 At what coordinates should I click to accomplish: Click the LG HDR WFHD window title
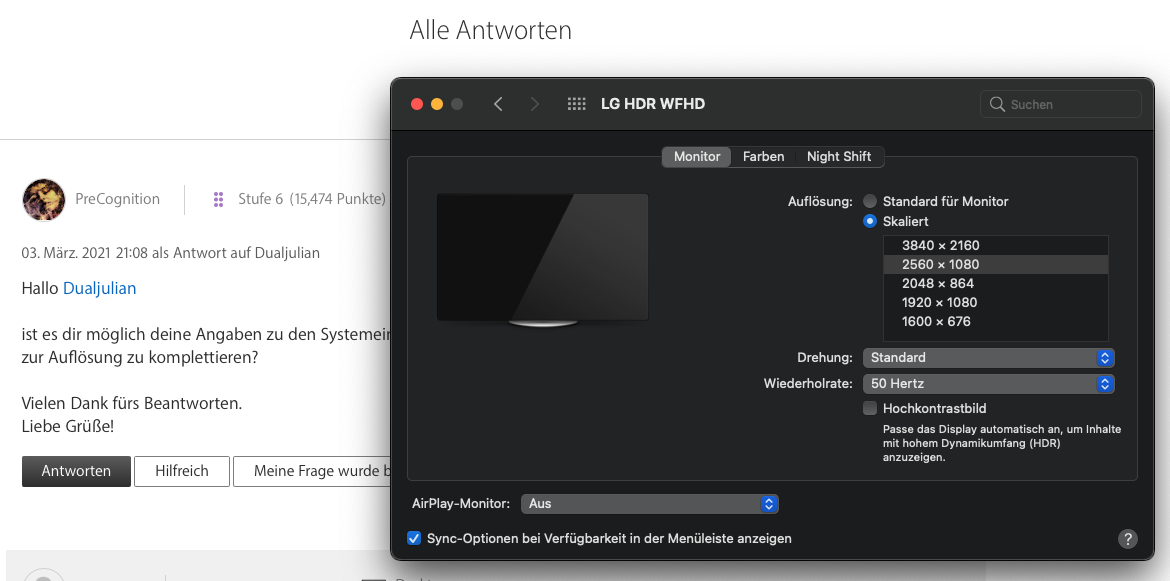(653, 104)
